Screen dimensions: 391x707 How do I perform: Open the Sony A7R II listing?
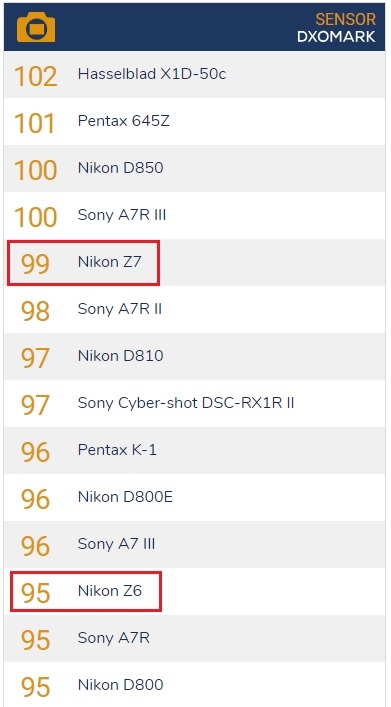[x=195, y=310]
